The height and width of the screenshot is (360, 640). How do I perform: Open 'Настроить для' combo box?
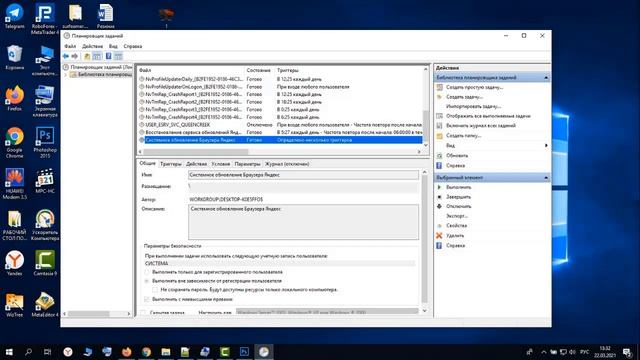point(327,312)
